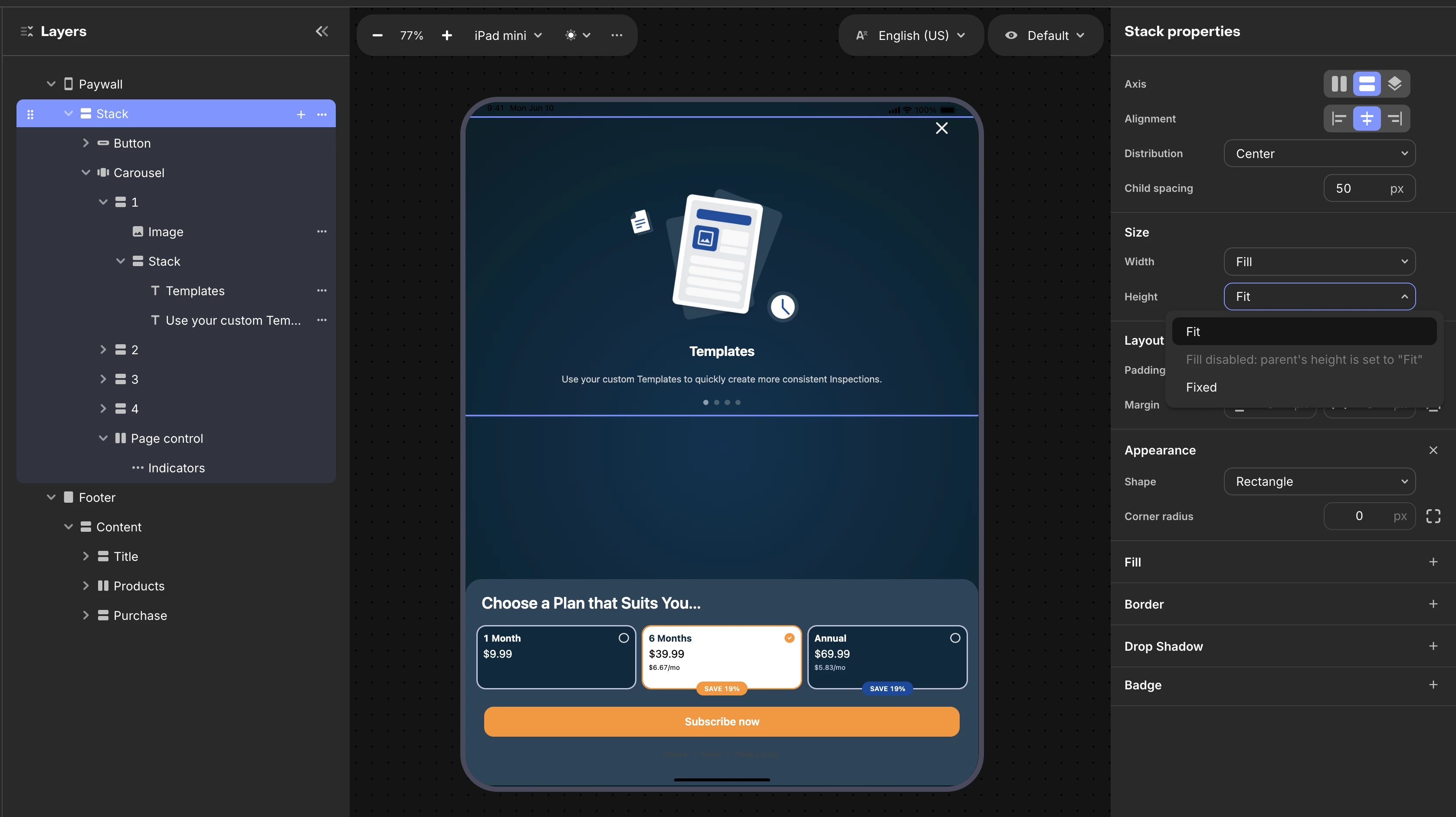Select the horizontal axis icon

point(1339,84)
